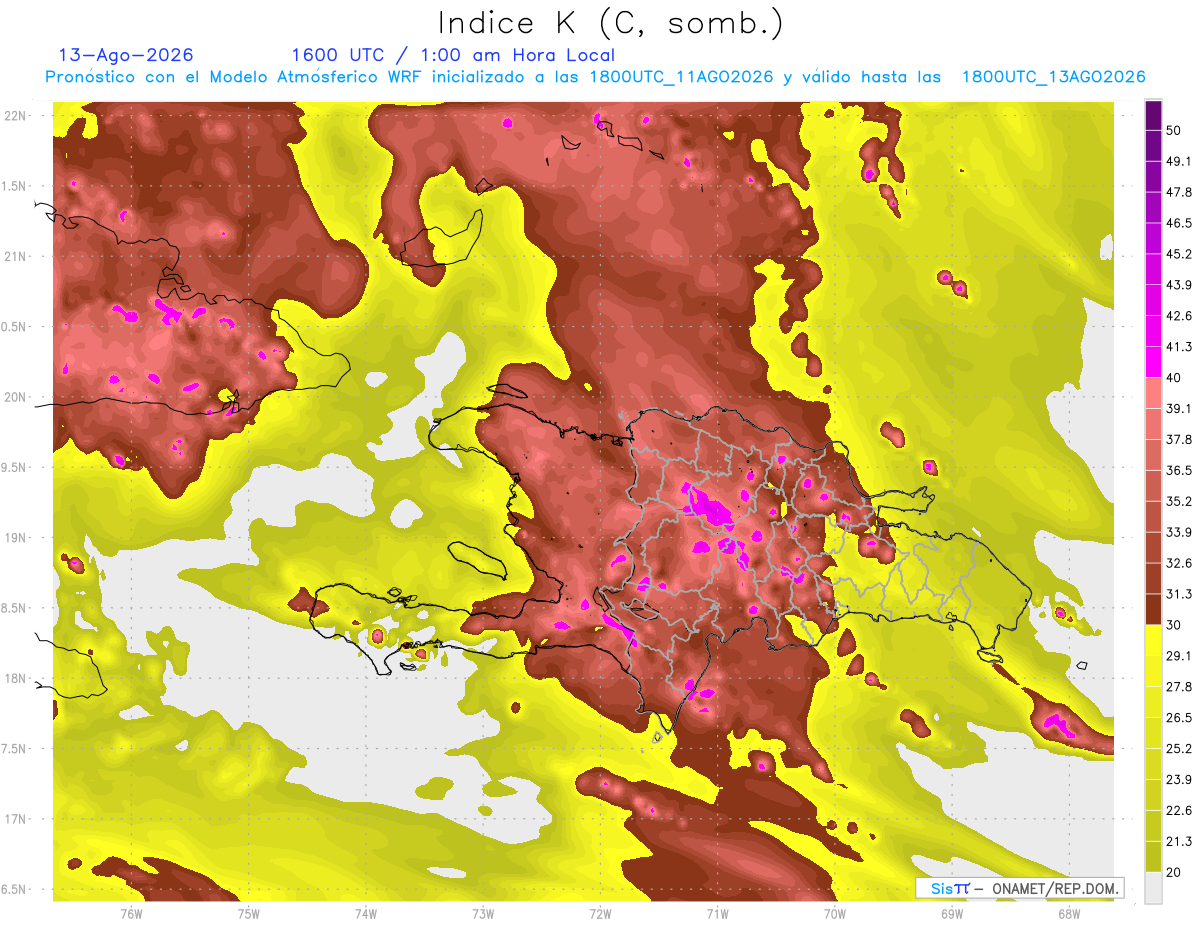The image size is (1200, 927).
Task: Click the colorbar value 30
Action: click(1173, 625)
